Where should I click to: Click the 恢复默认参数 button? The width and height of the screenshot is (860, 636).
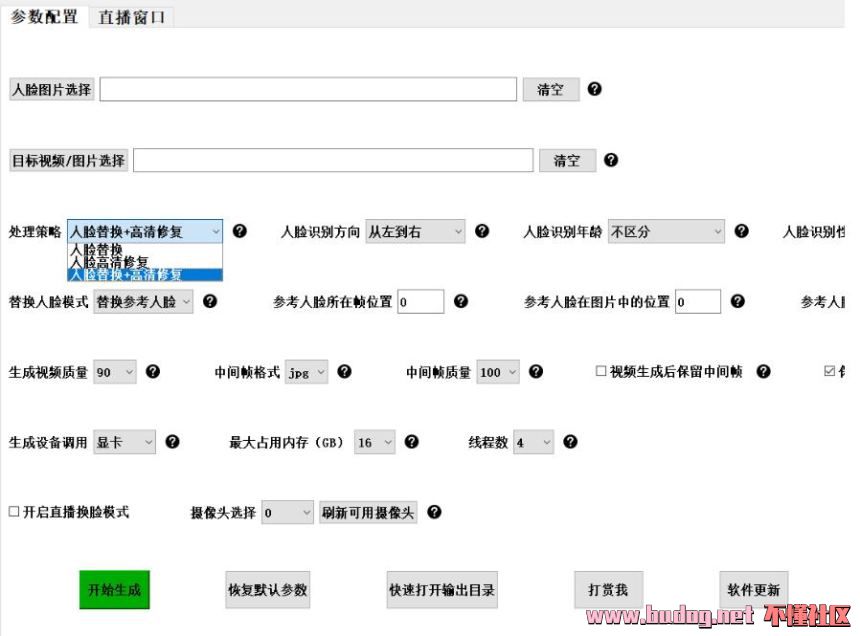(268, 590)
